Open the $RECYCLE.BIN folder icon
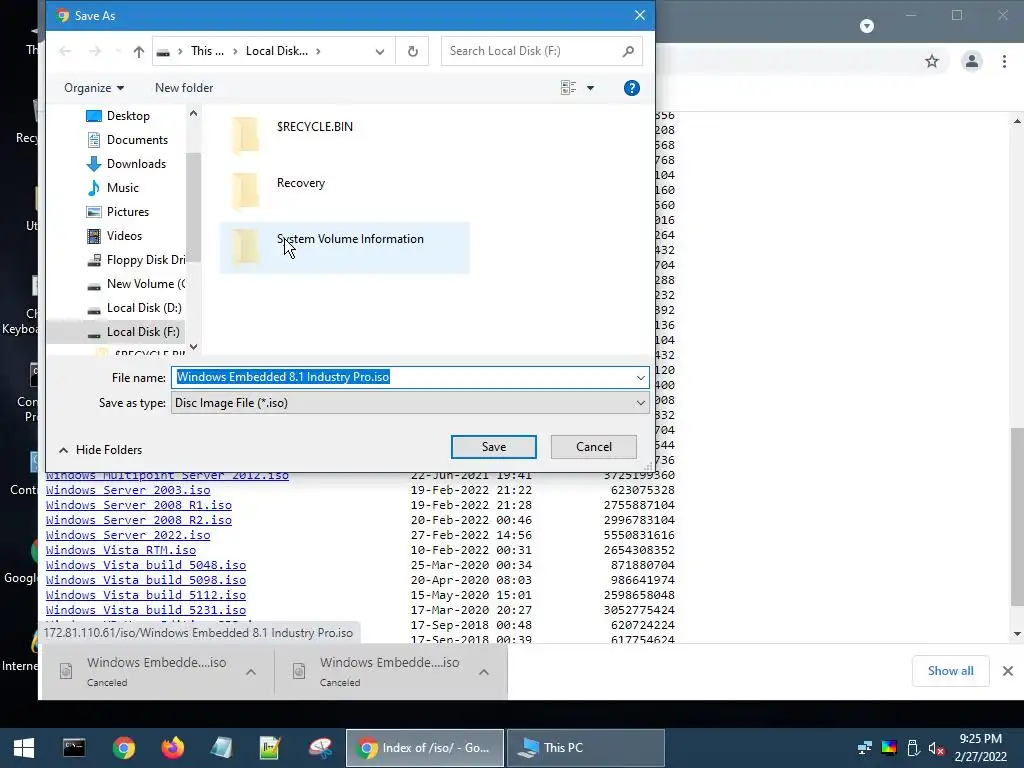 point(246,135)
